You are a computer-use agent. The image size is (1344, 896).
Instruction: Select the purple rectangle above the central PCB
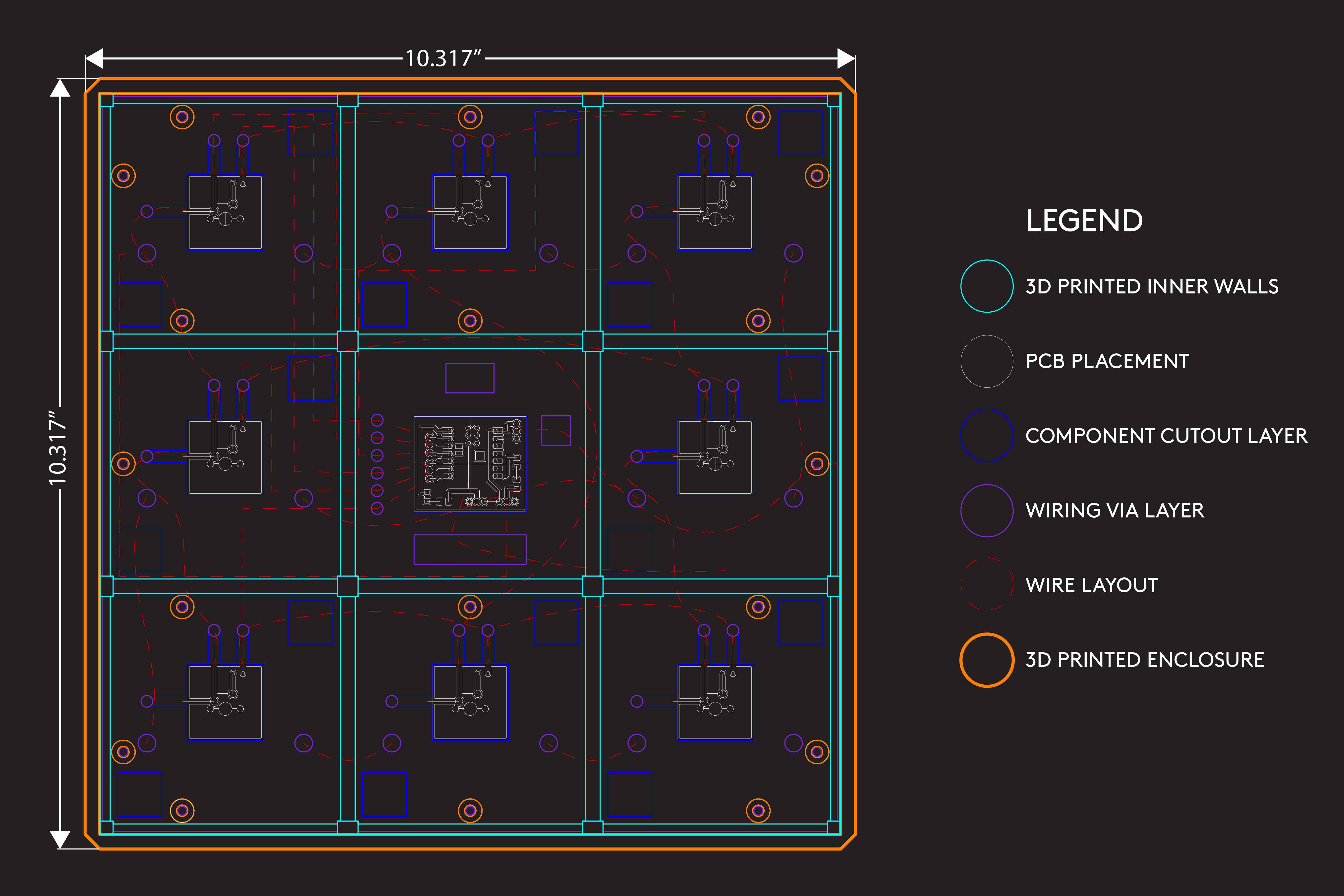click(470, 378)
